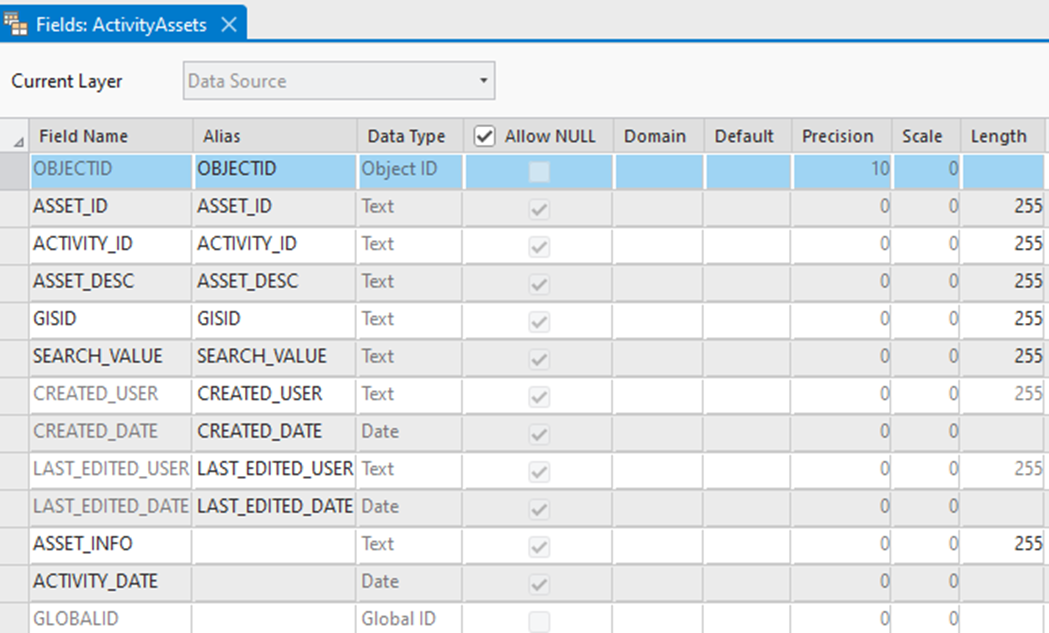Select the Fields: ActivityAssets tab
Screen dimensions: 1049x633
pos(123,24)
